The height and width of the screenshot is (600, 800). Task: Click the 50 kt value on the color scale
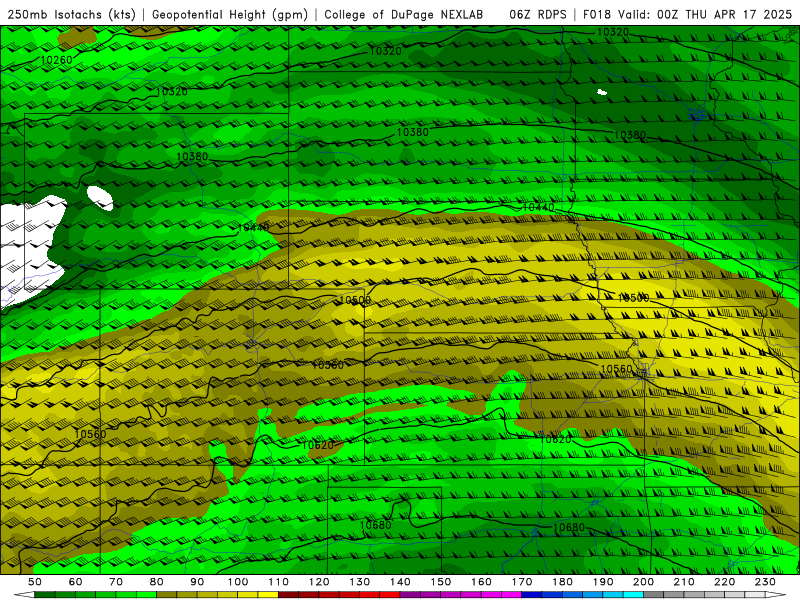coord(35,582)
